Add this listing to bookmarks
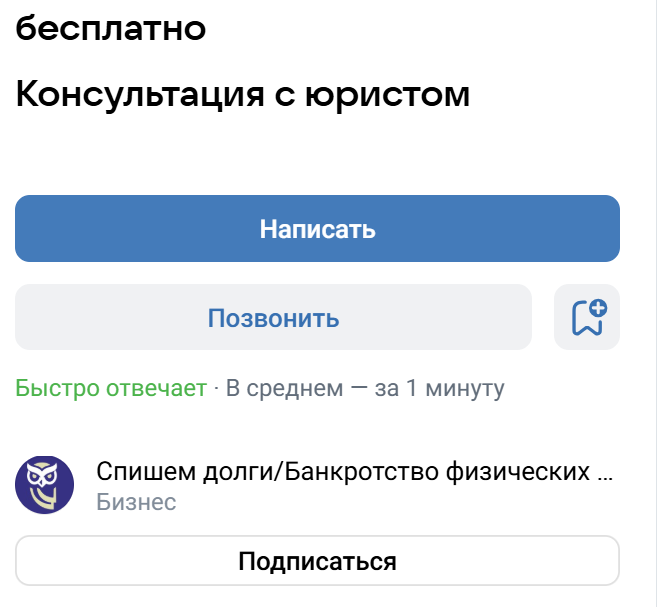This screenshot has width=657, height=607. pos(587,318)
